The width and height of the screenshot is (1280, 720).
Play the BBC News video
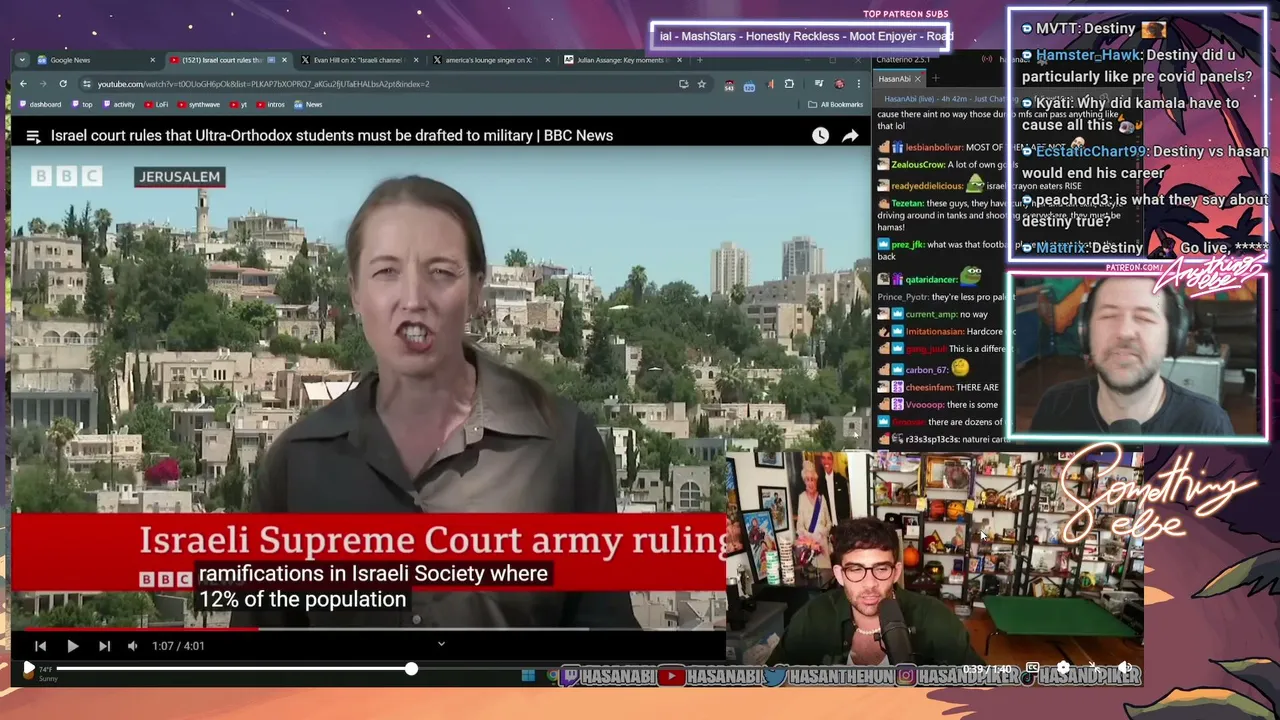tap(72, 646)
